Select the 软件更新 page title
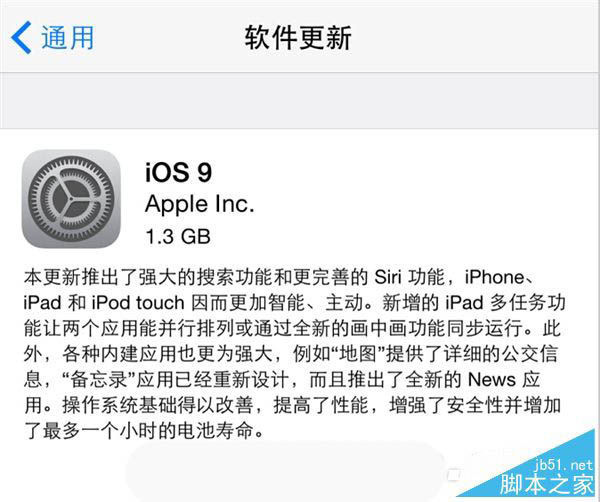This screenshot has height=502, width=600. pyautogui.click(x=298, y=37)
